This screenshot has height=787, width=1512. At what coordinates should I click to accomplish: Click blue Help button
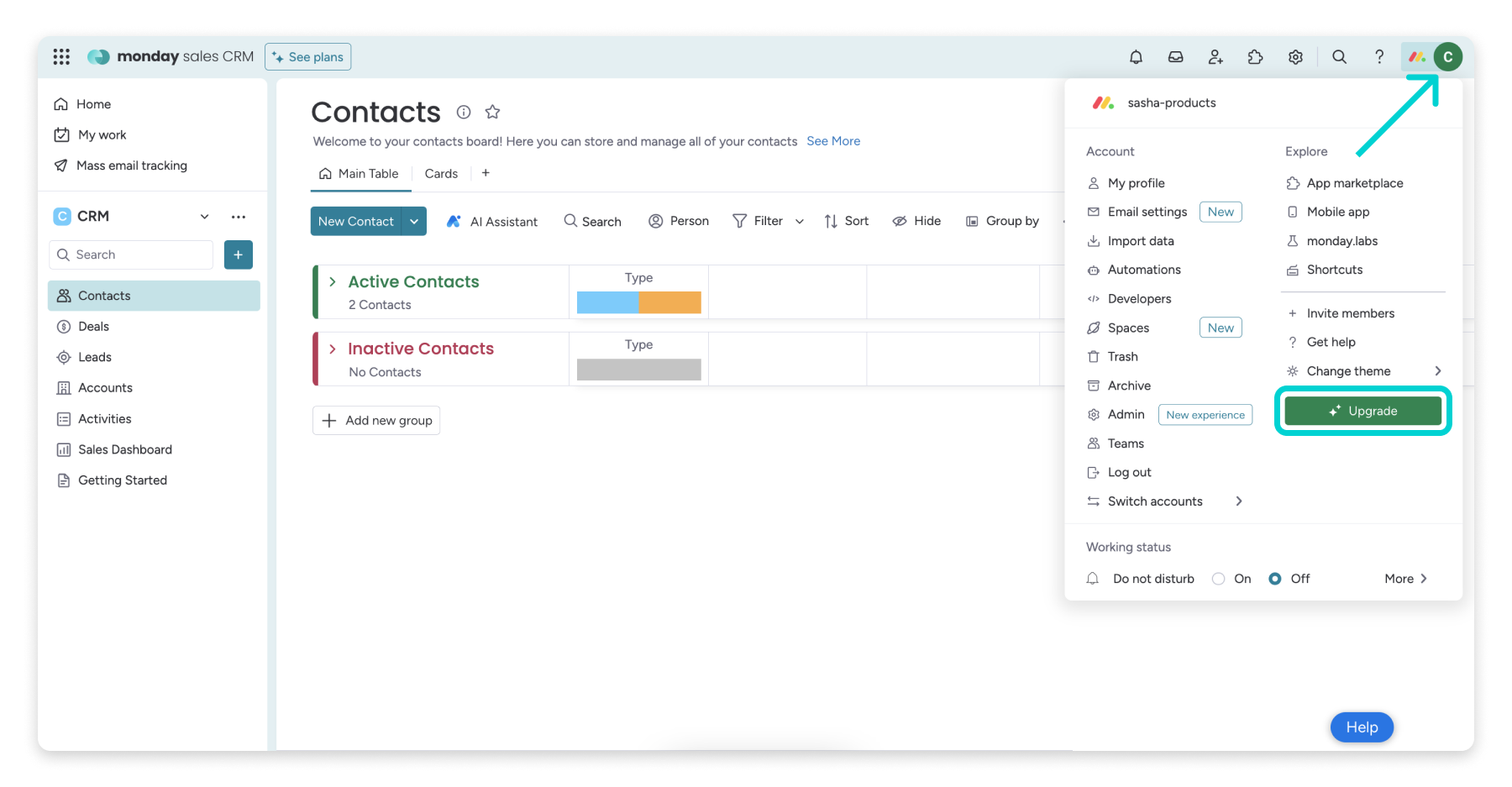pos(1362,727)
